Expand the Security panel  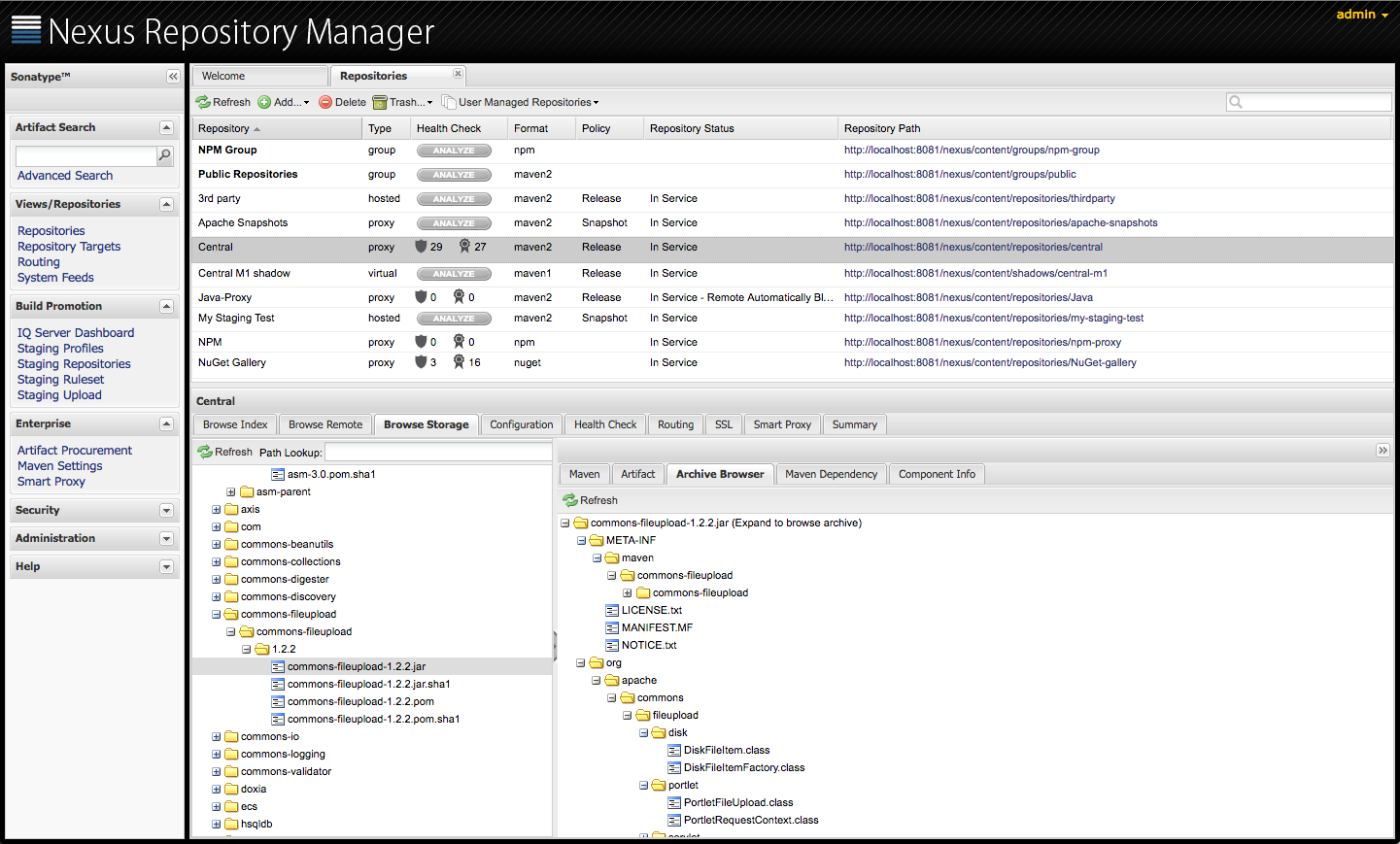pyautogui.click(x=166, y=511)
